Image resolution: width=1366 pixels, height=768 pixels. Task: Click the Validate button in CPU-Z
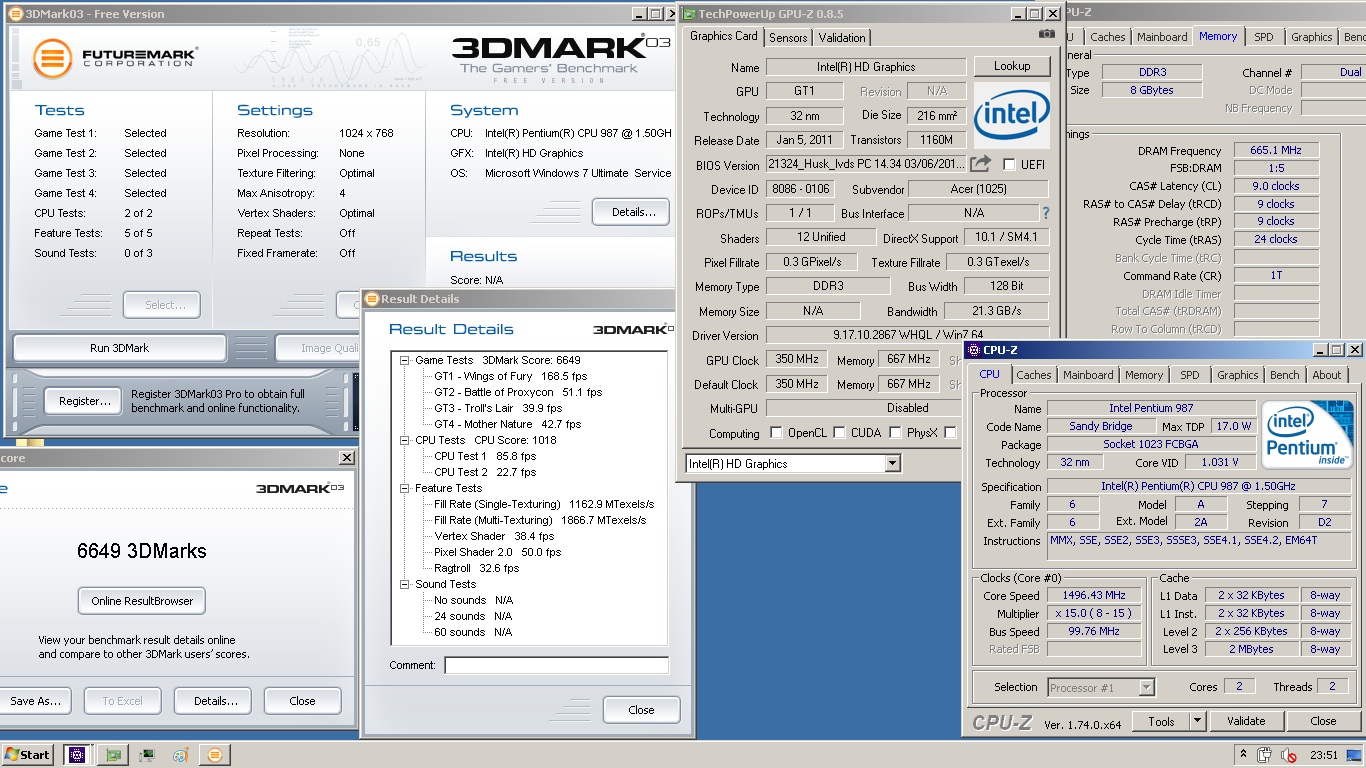[x=1246, y=721]
